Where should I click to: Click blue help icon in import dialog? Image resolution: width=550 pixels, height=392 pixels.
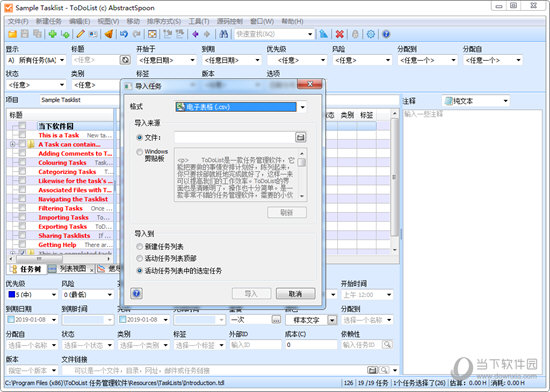(136, 293)
